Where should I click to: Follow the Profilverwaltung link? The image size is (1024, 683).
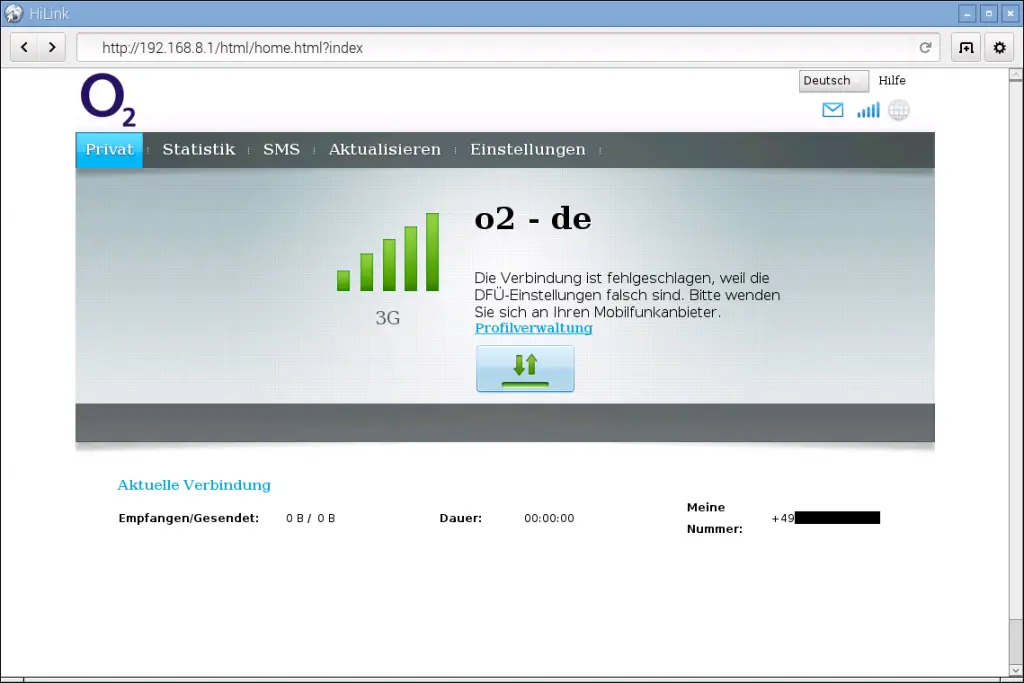(534, 328)
